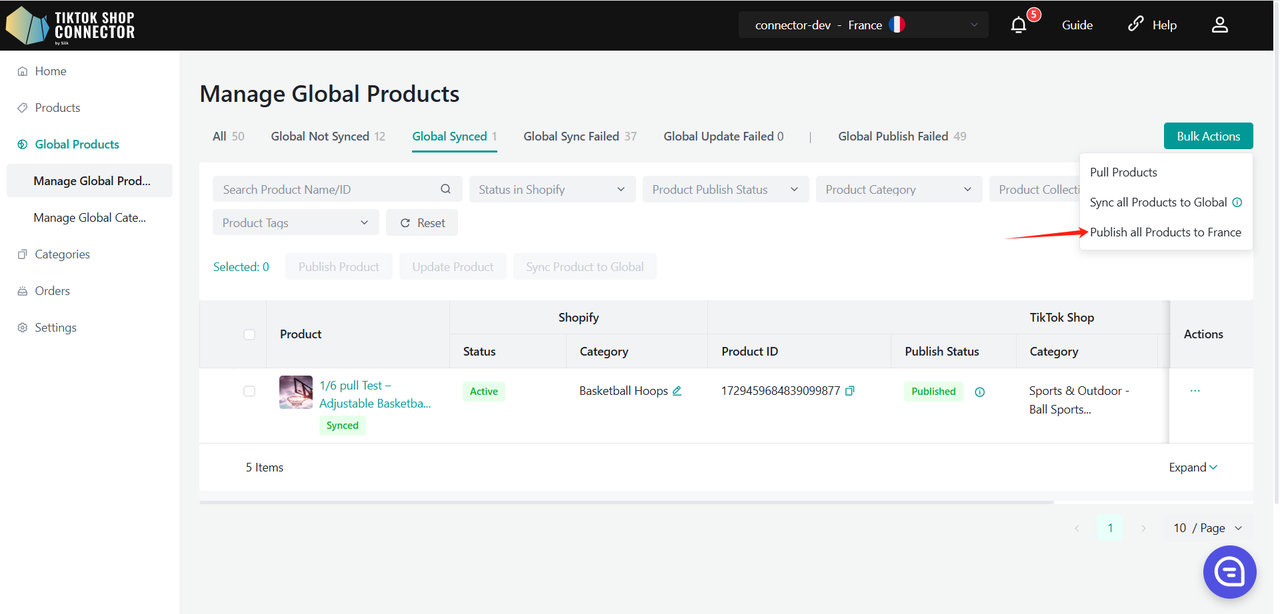Viewport: 1280px width, 614px height.
Task: Open row actions three-dot menu
Action: point(1195,391)
